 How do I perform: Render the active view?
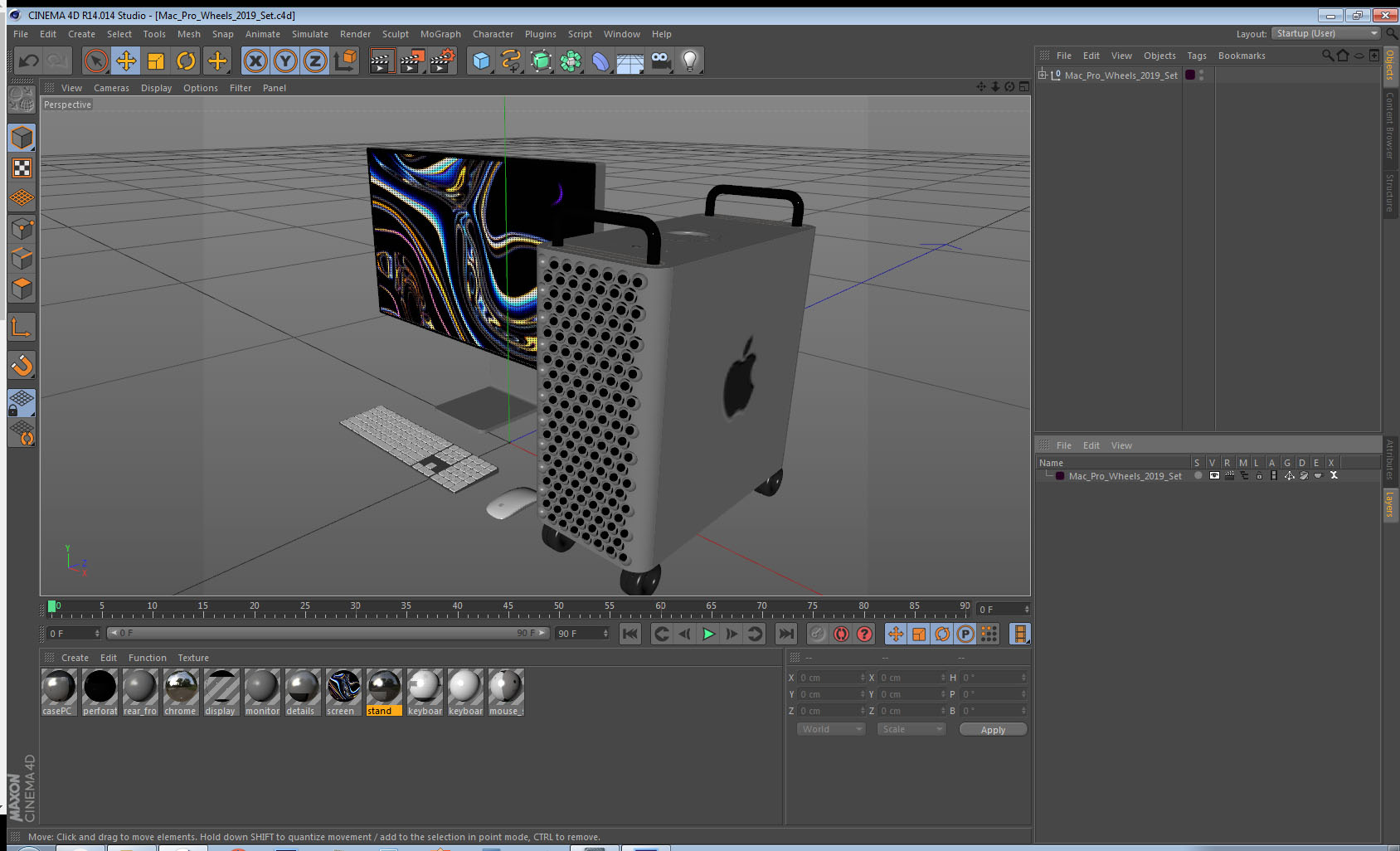pyautogui.click(x=382, y=61)
